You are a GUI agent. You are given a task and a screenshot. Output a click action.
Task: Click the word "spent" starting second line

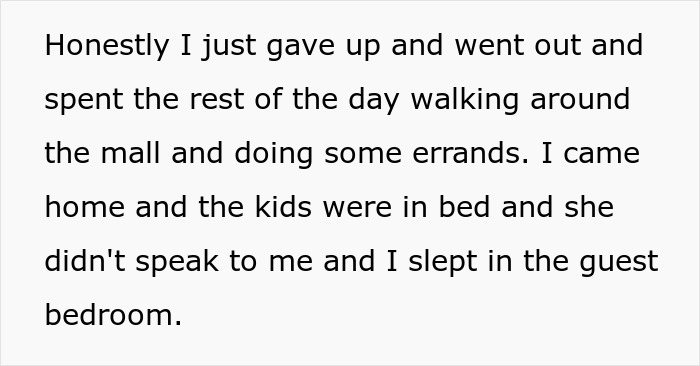coord(84,101)
